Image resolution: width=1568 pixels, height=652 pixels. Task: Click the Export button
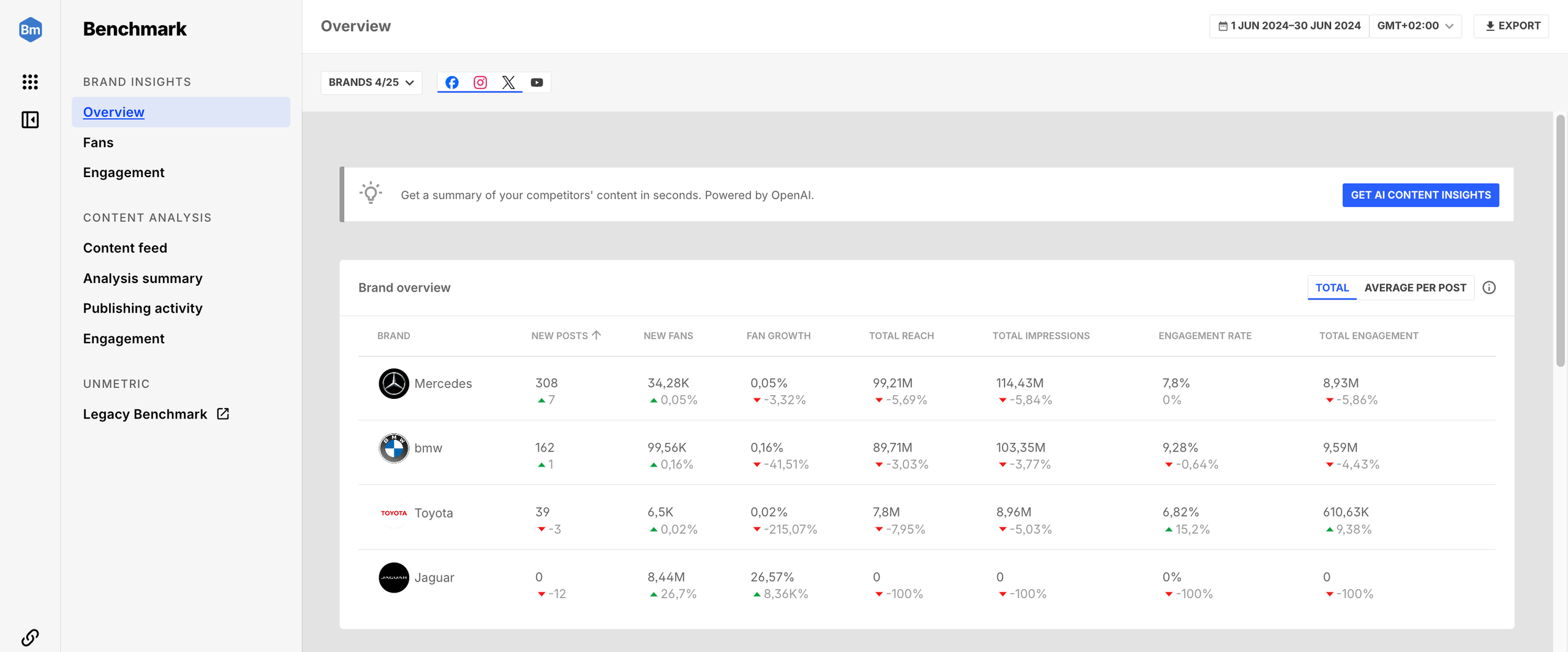point(1512,26)
